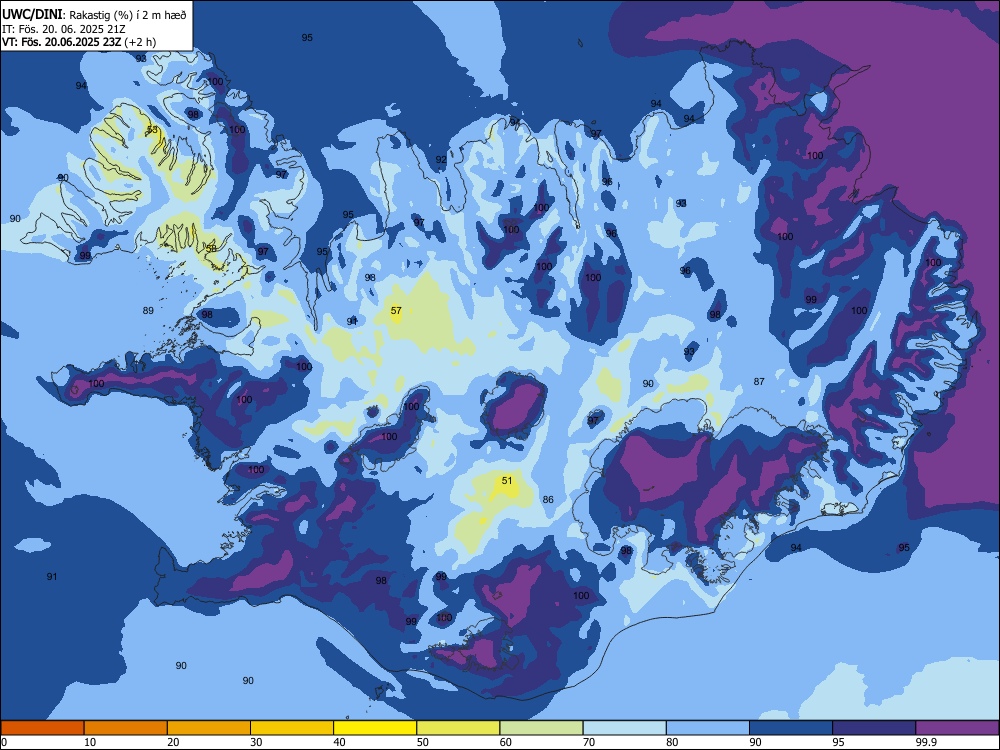Click the "IT: Fös. 20. 06. 2025 21Z" line
Screen dimensions: 1000x750
(64, 29)
